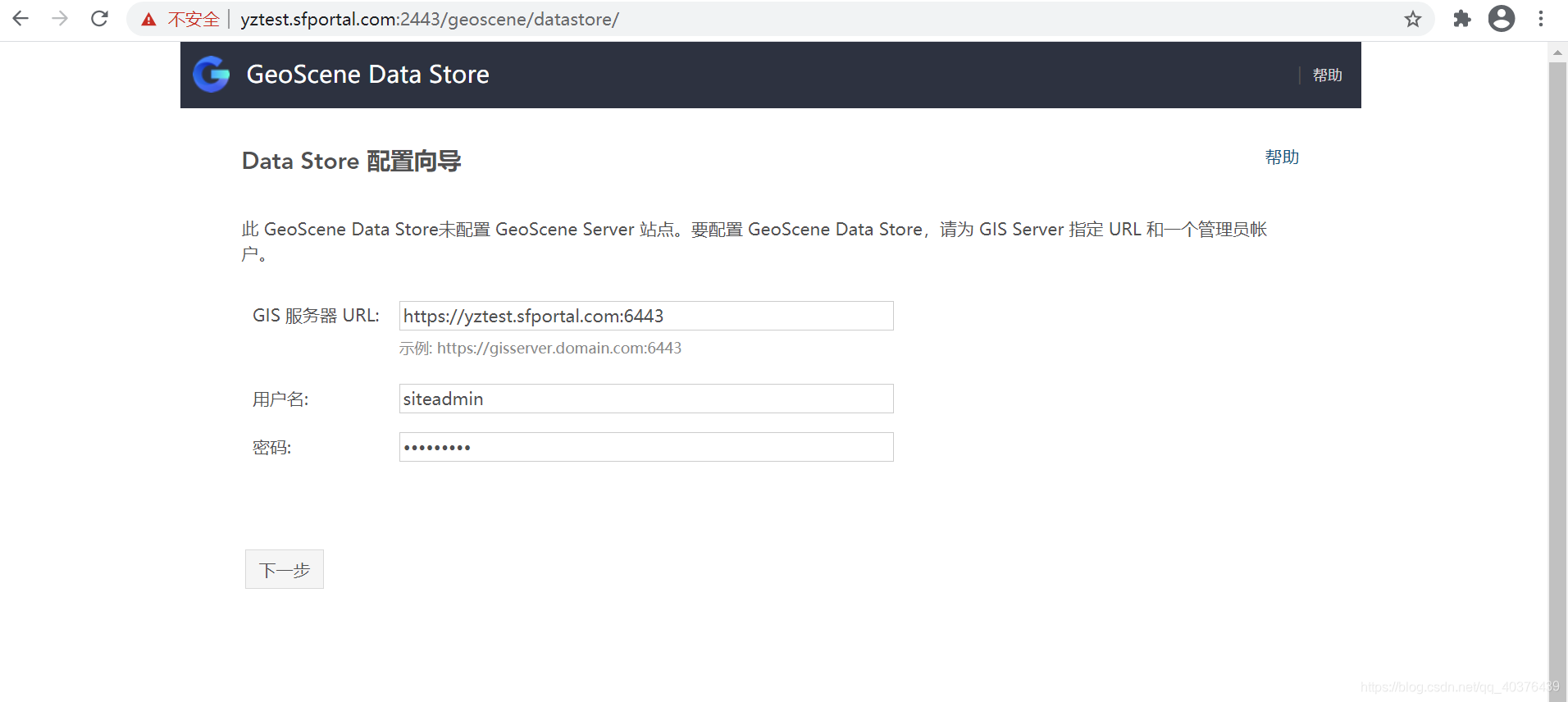Click the GIS 服务器 URL label
The image size is (1568, 702).
316,316
